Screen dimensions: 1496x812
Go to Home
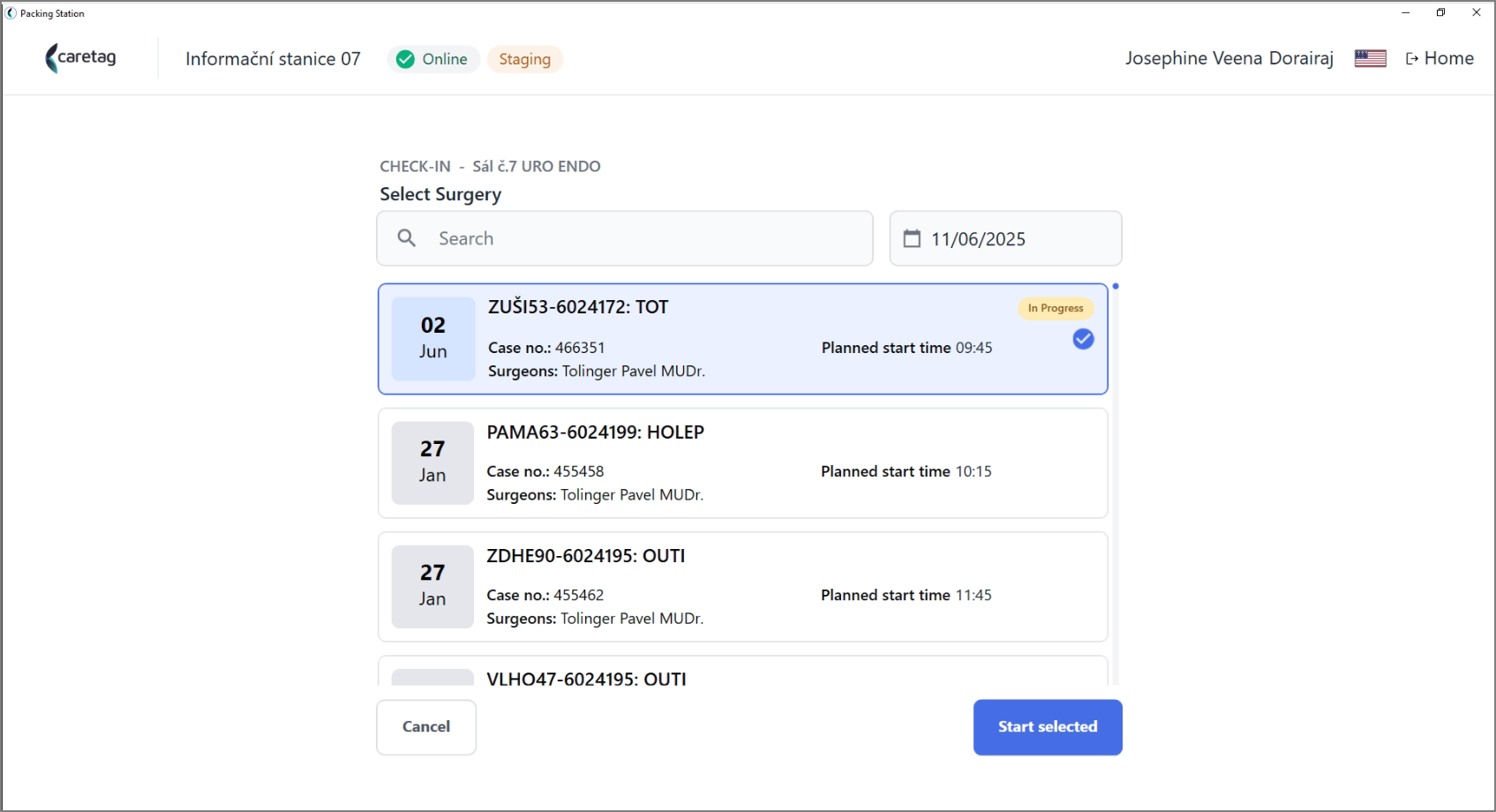click(x=1440, y=58)
